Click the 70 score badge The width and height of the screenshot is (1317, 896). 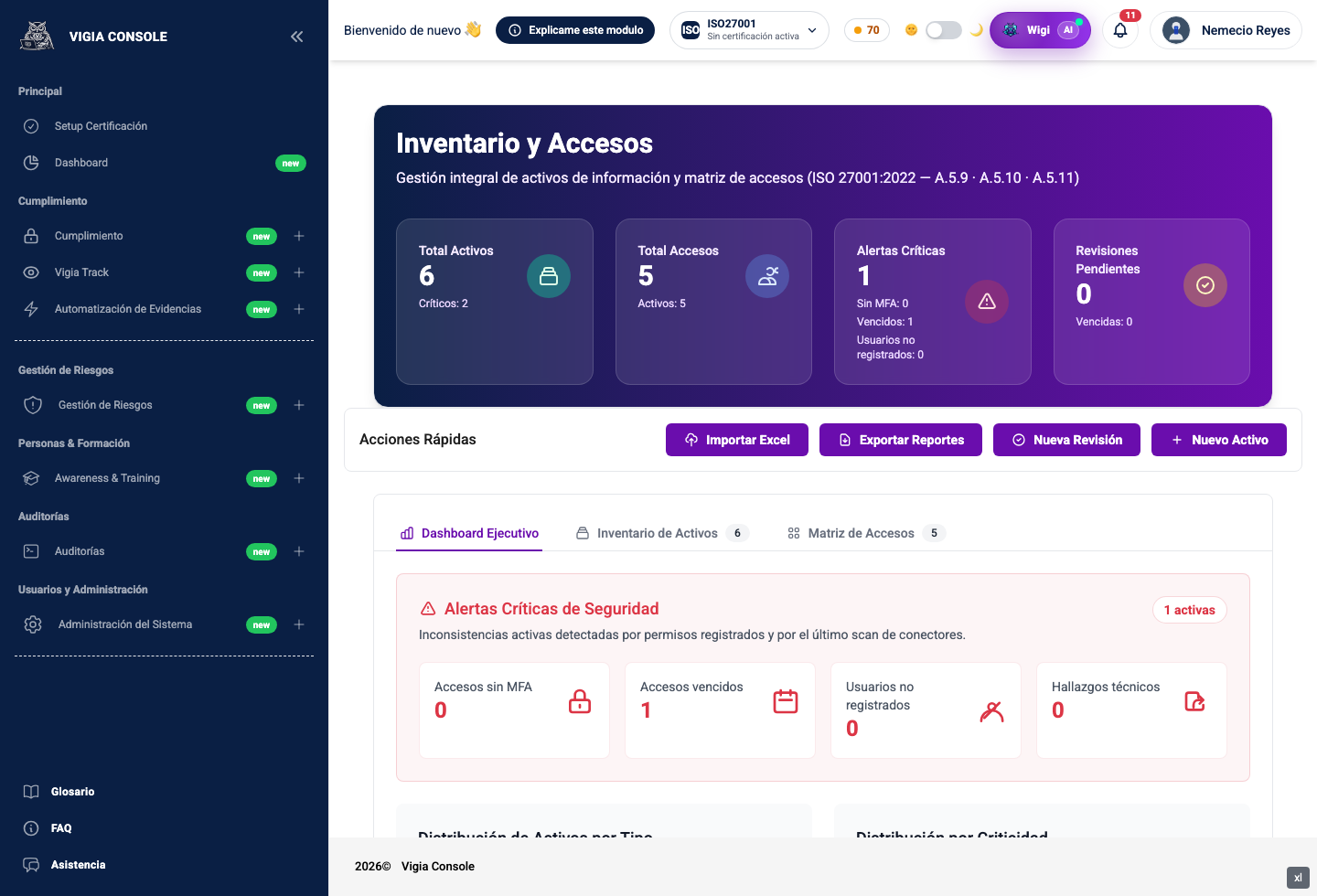(867, 30)
